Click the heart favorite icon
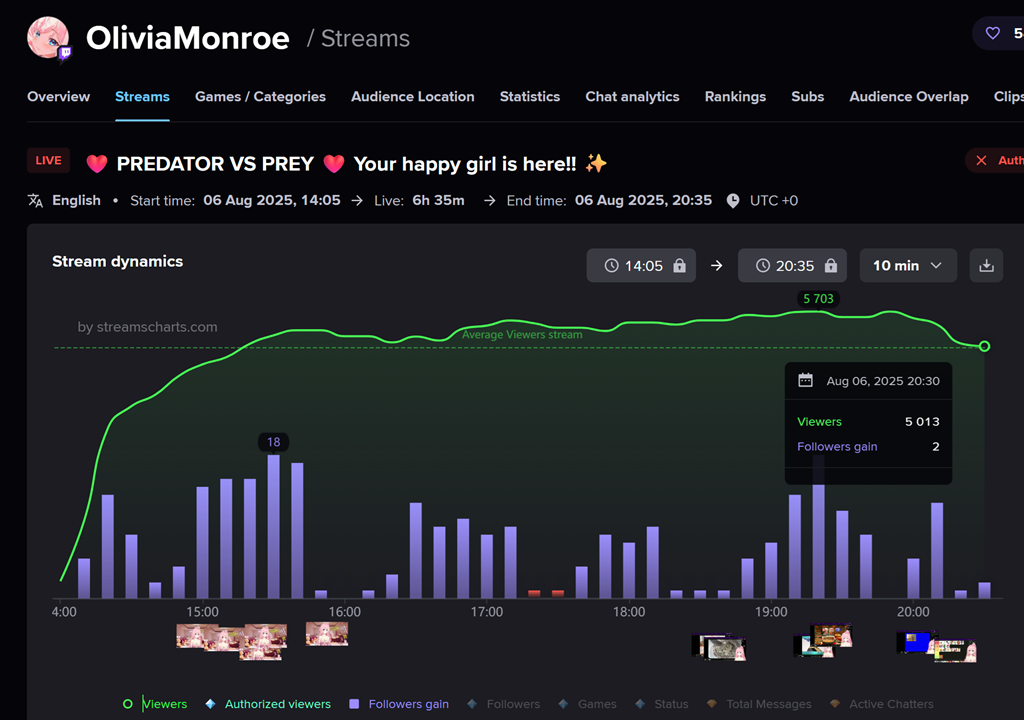This screenshot has height=720, width=1024. click(992, 33)
